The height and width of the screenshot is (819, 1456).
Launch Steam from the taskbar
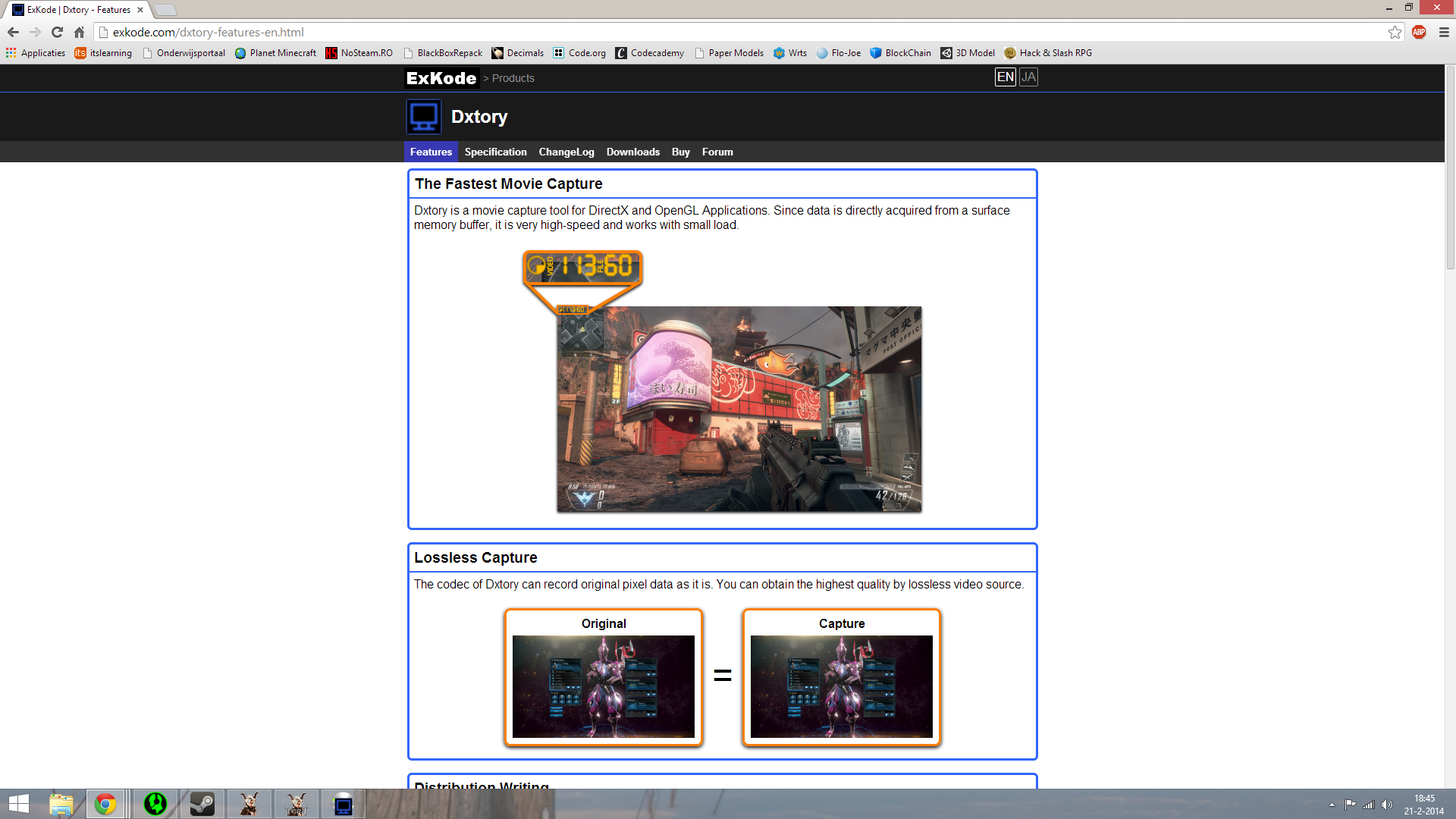[202, 803]
